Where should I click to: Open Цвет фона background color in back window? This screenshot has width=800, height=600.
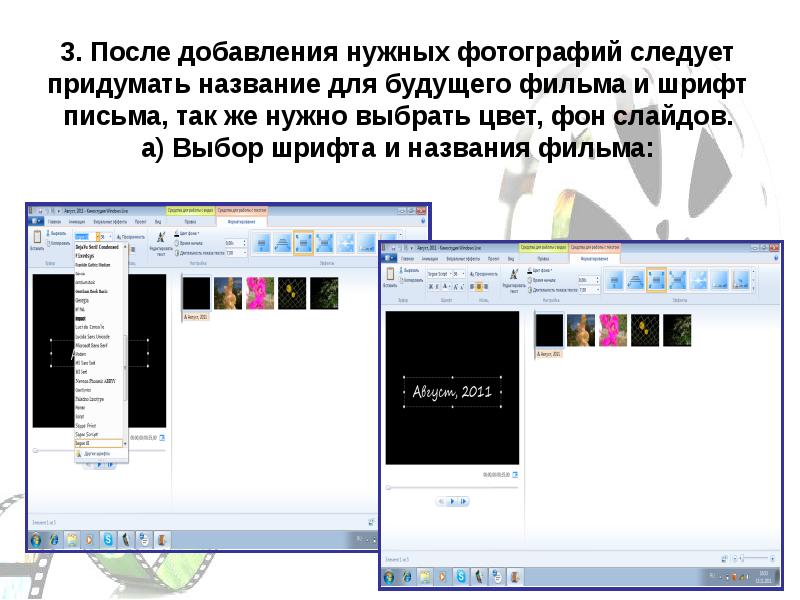(188, 233)
